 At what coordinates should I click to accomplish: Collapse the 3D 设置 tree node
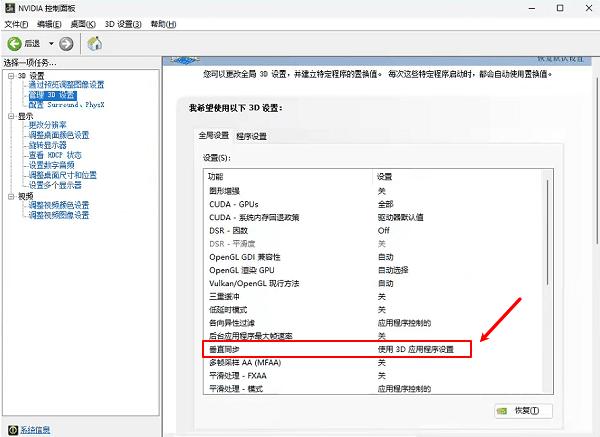[11, 76]
